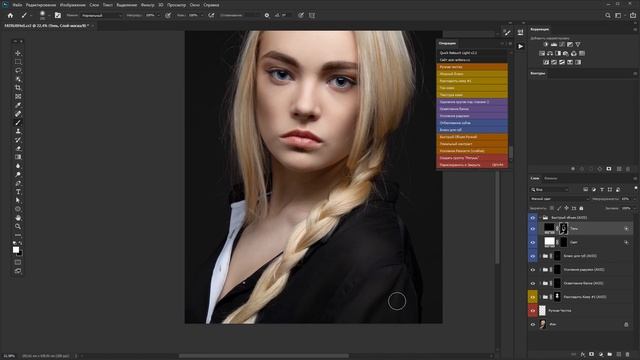Expand the Разгладить кожу #1 layer group
This screenshot has width=640, height=360.
540,297
